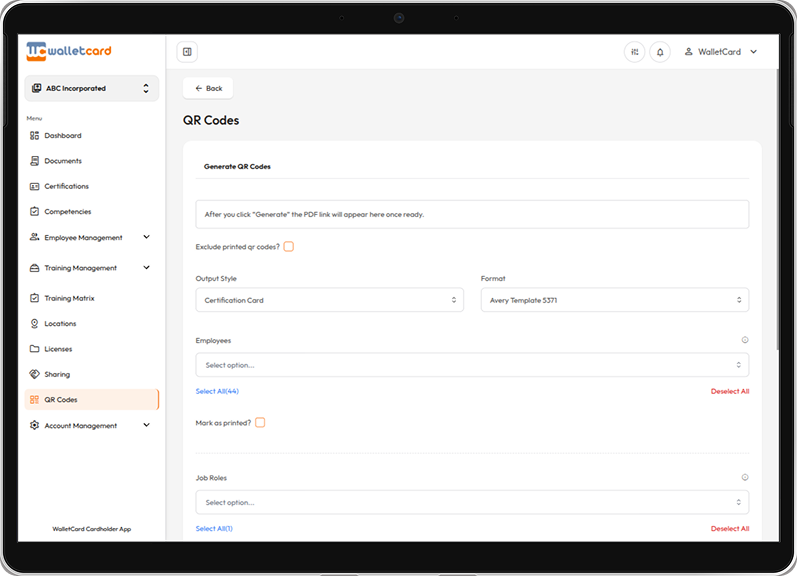Click the Dashboard icon in sidebar
Screen dimensions: 797x576
tap(34, 135)
